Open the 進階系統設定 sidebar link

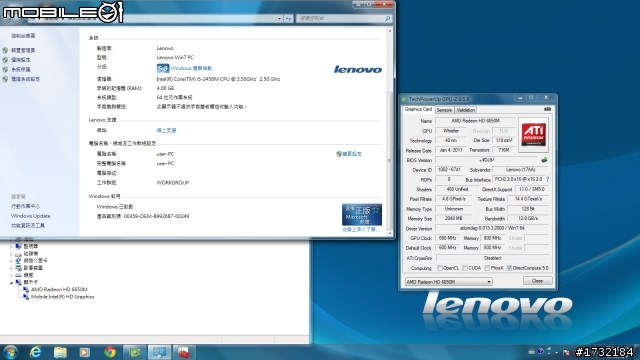pyautogui.click(x=25, y=79)
